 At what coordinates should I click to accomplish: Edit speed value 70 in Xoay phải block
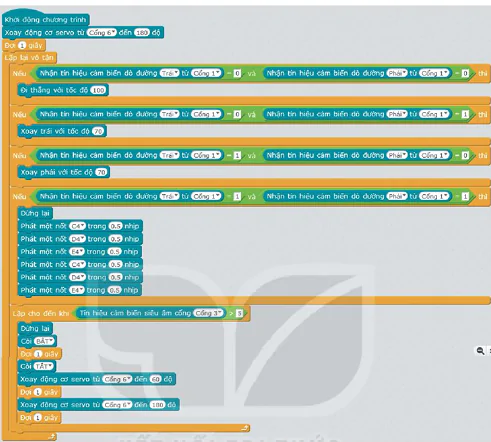tap(101, 172)
